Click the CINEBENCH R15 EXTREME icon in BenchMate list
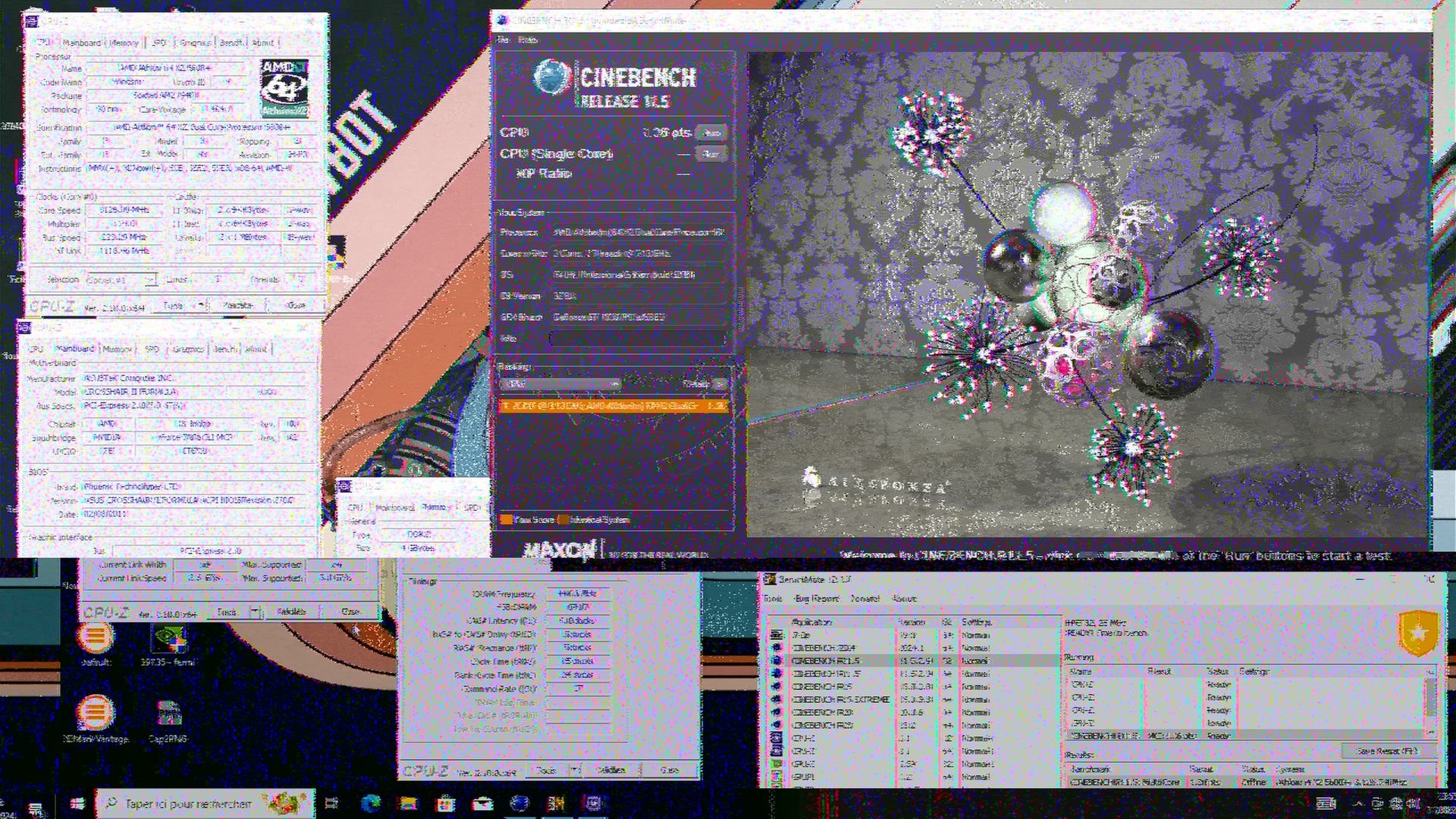1456x819 pixels. (777, 699)
